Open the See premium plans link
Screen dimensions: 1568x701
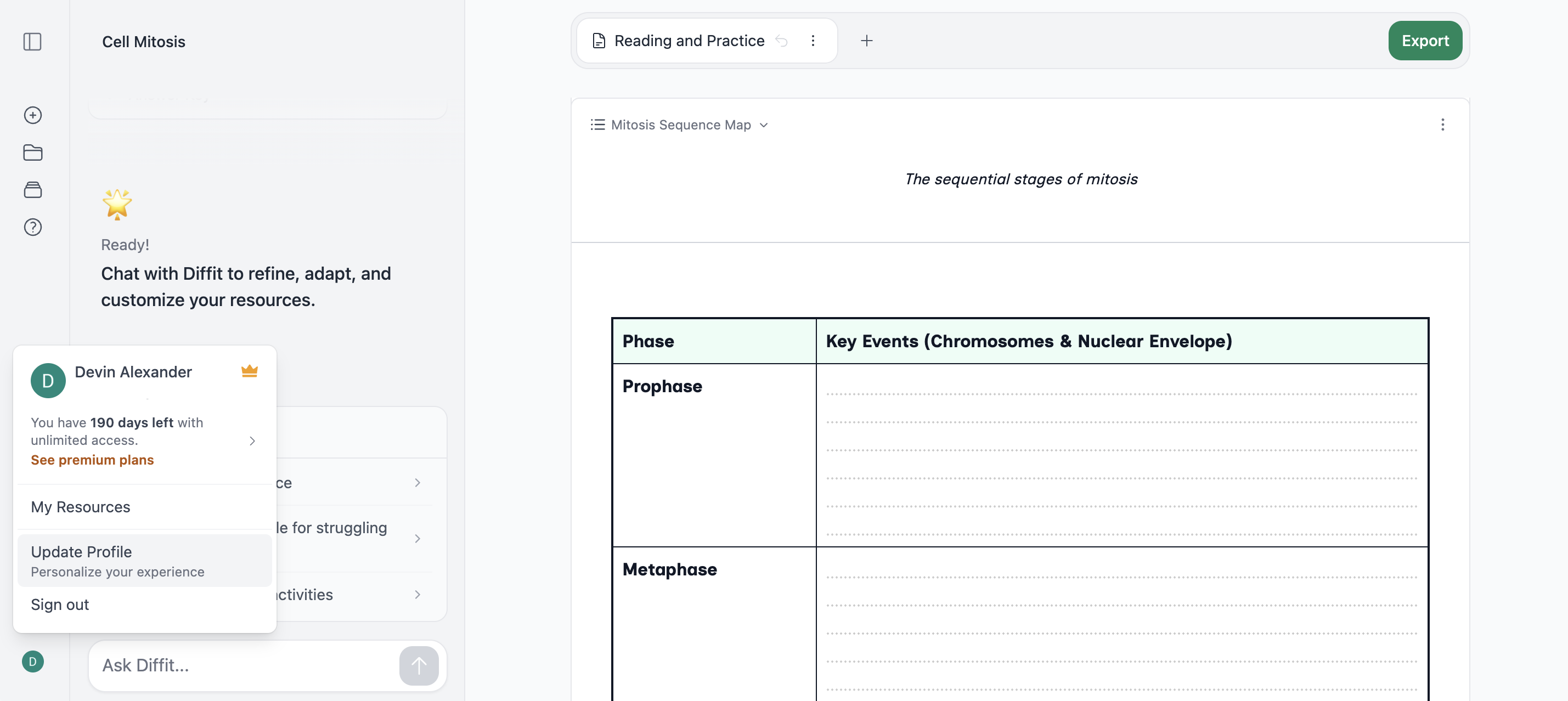pos(93,460)
